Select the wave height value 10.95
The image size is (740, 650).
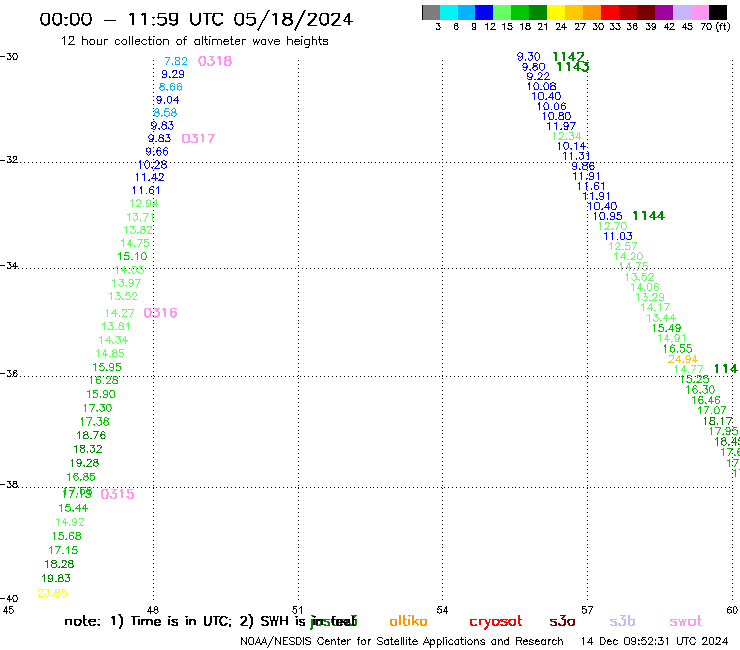[x=607, y=216]
